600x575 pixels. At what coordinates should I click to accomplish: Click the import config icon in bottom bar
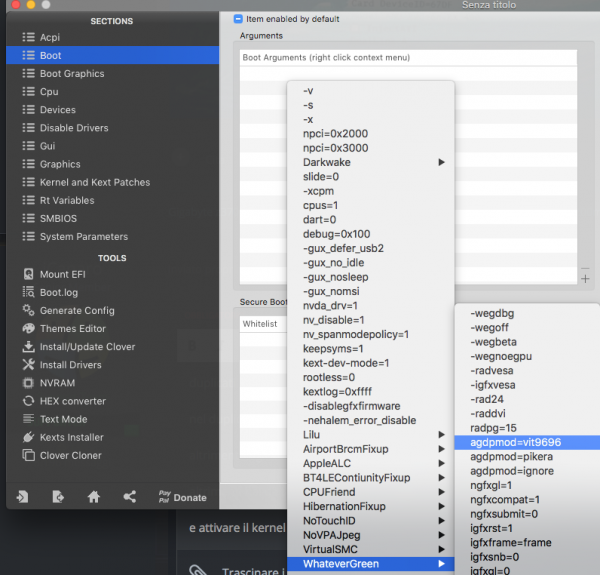point(22,497)
